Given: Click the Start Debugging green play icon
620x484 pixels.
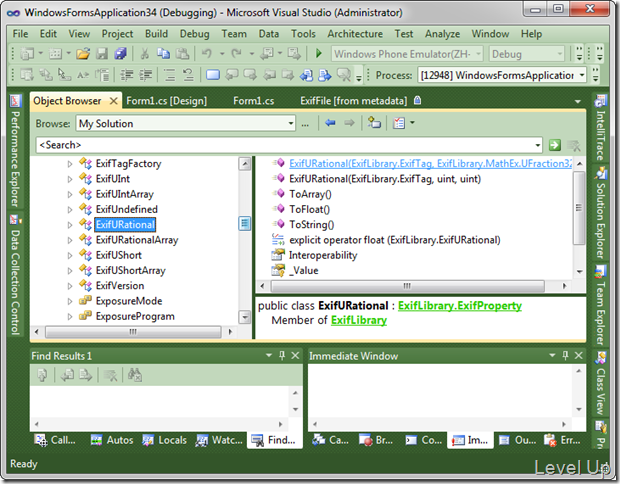Looking at the screenshot, I should click(319, 53).
